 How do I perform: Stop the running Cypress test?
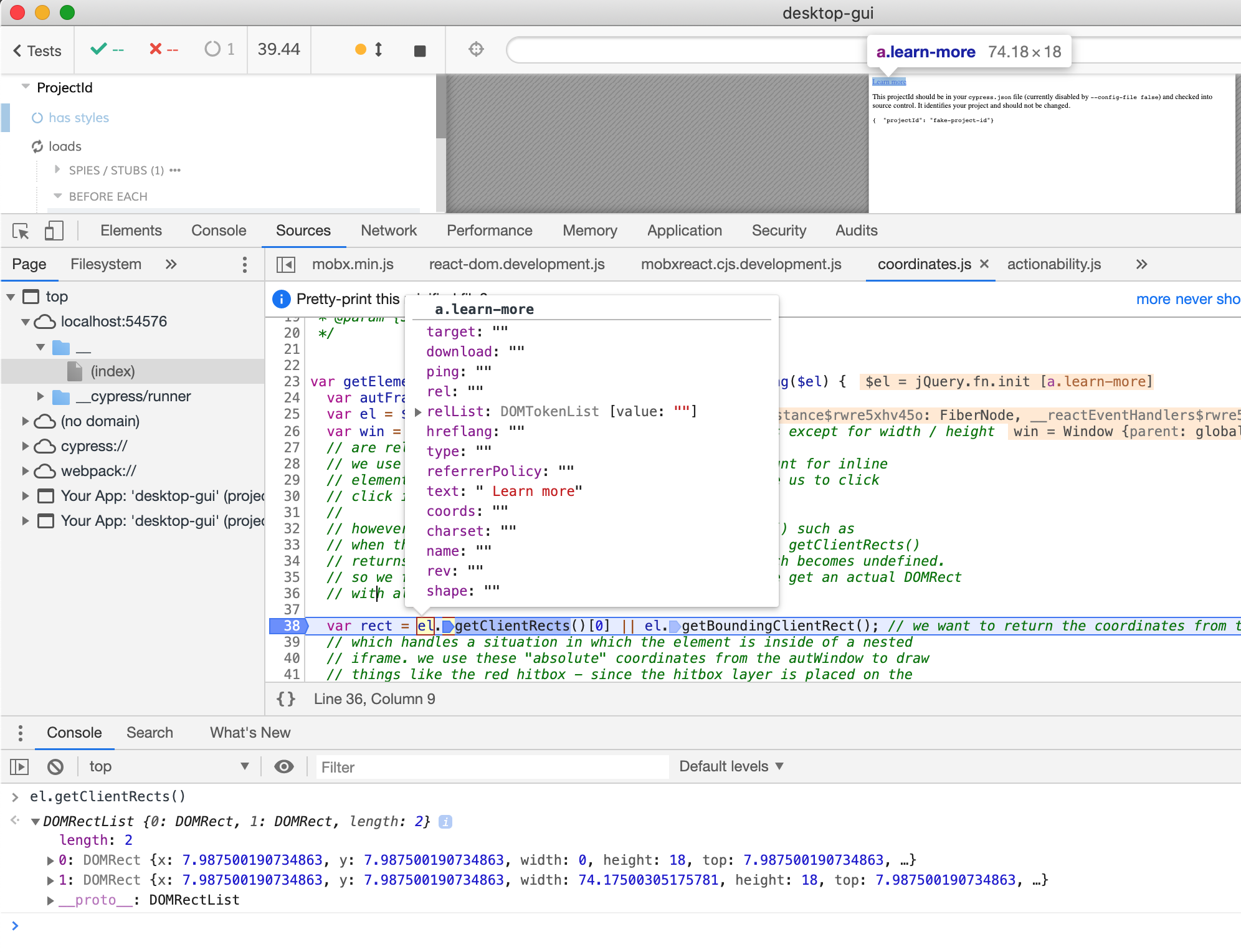(x=419, y=49)
